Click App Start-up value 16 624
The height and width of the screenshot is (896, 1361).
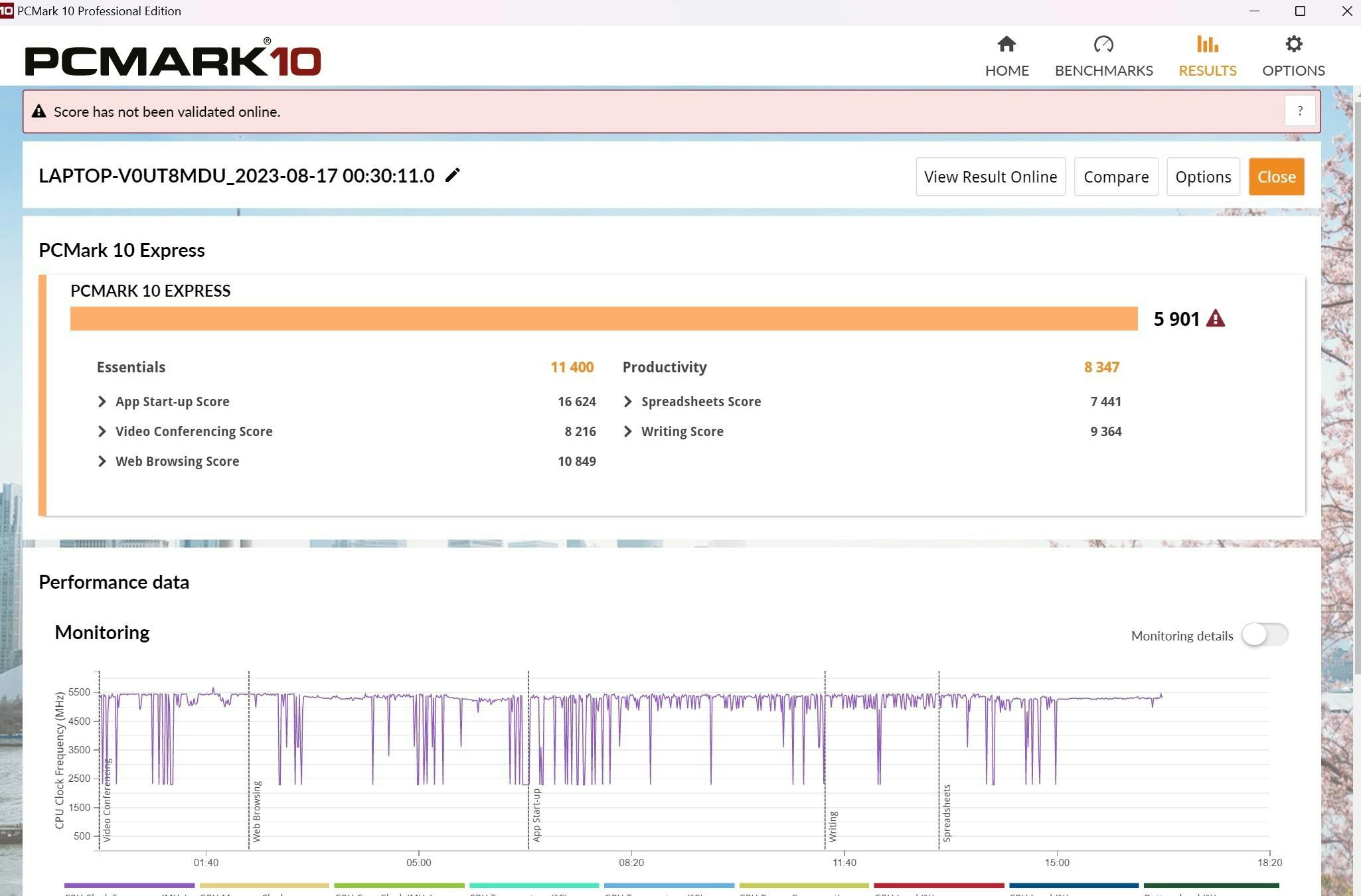576,402
